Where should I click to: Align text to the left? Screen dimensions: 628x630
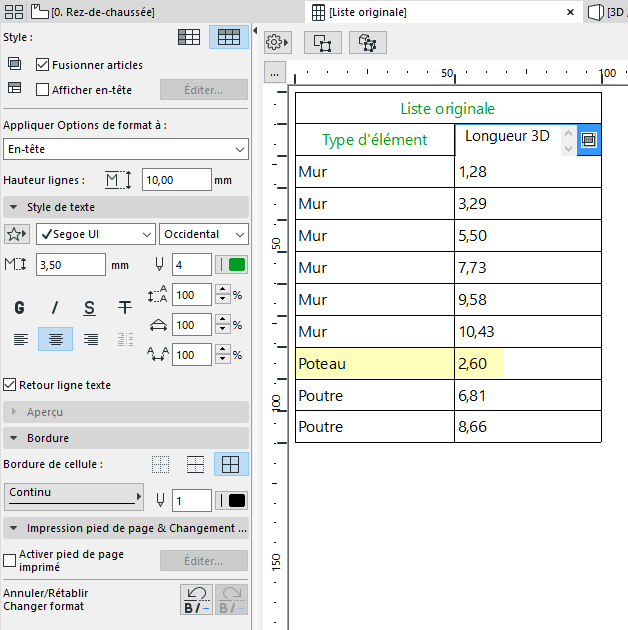click(x=20, y=339)
